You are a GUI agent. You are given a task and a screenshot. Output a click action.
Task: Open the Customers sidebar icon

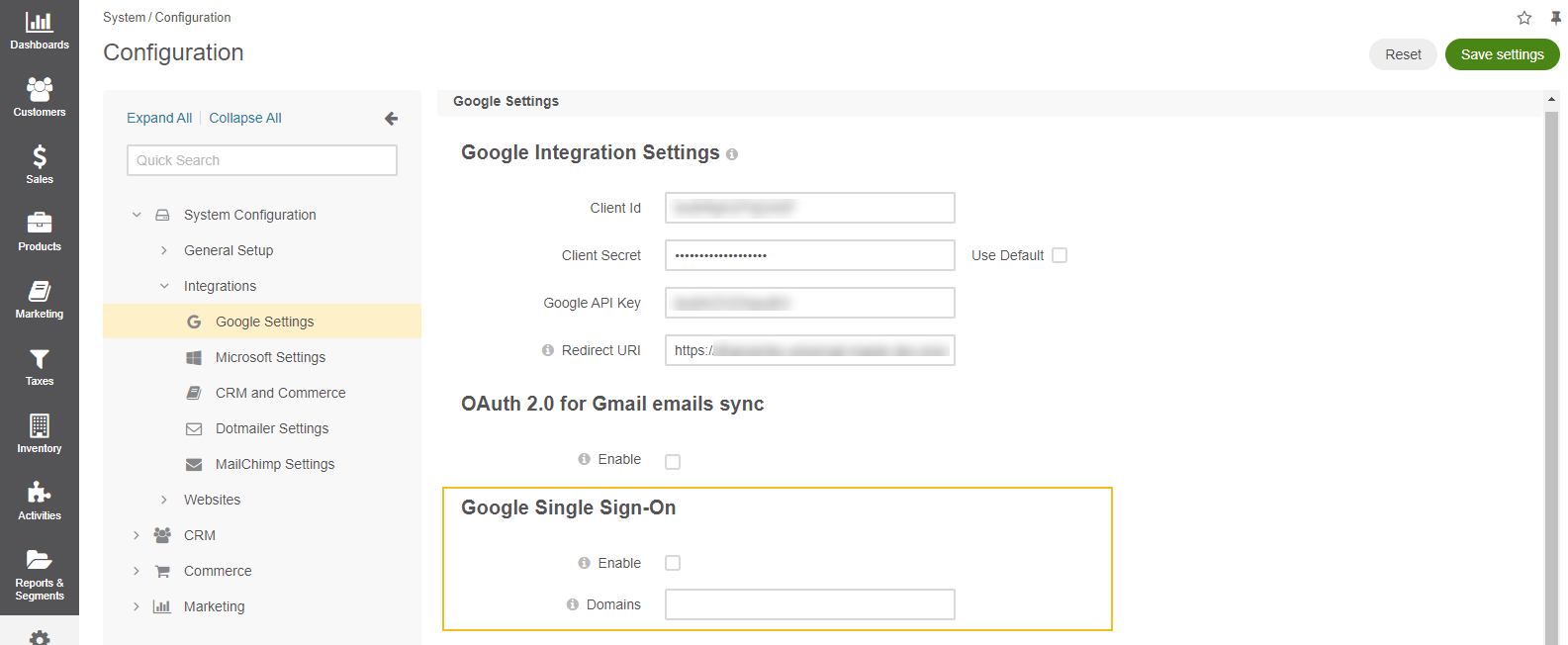point(40,89)
